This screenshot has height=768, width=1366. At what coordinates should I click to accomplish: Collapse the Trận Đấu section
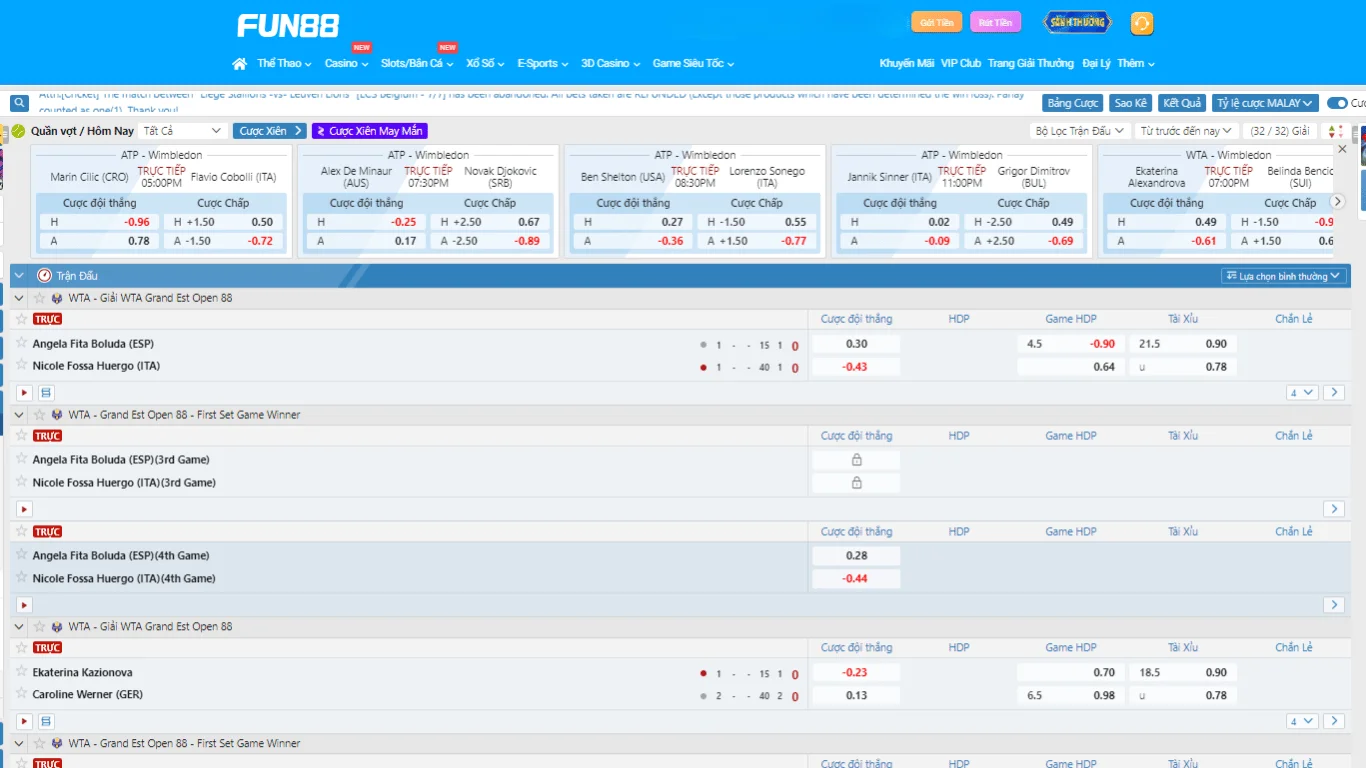coord(19,275)
